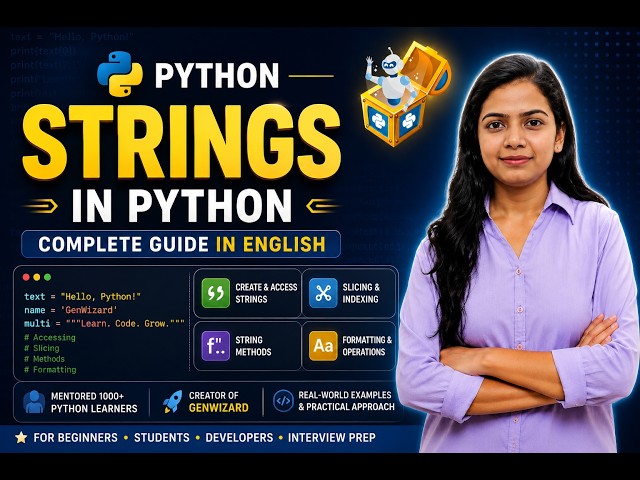The height and width of the screenshot is (480, 640).
Task: Click the orange Aa Formatting icon
Action: click(323, 346)
